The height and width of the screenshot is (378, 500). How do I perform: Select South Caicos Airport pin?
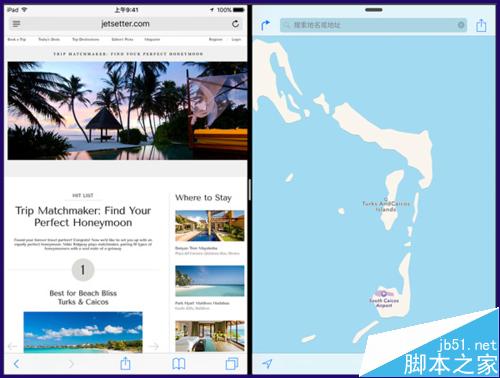coord(384,294)
